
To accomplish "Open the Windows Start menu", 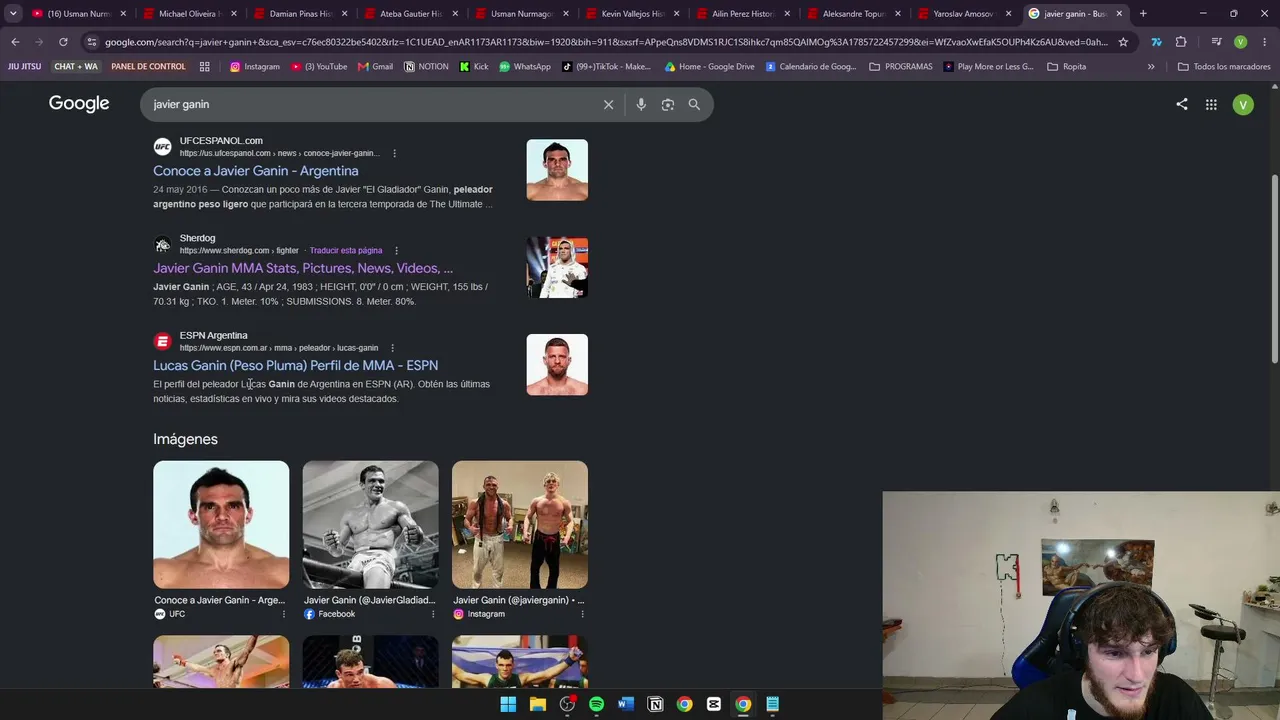I will pyautogui.click(x=508, y=704).
